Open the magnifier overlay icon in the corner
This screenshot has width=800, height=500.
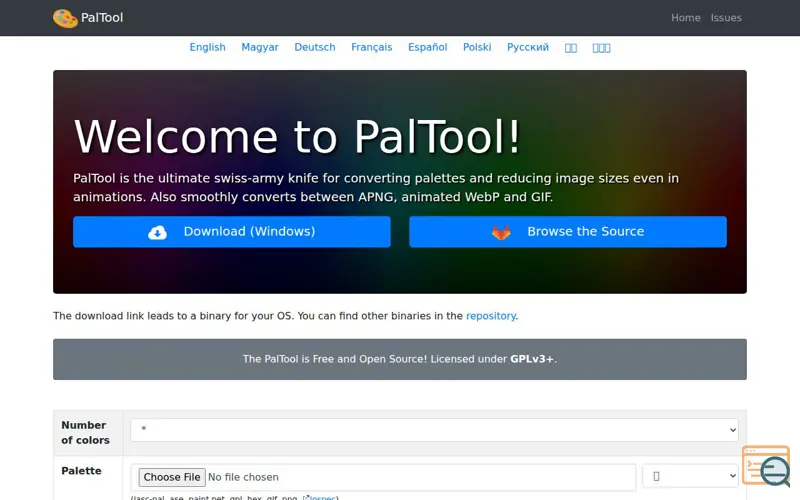pos(767,466)
